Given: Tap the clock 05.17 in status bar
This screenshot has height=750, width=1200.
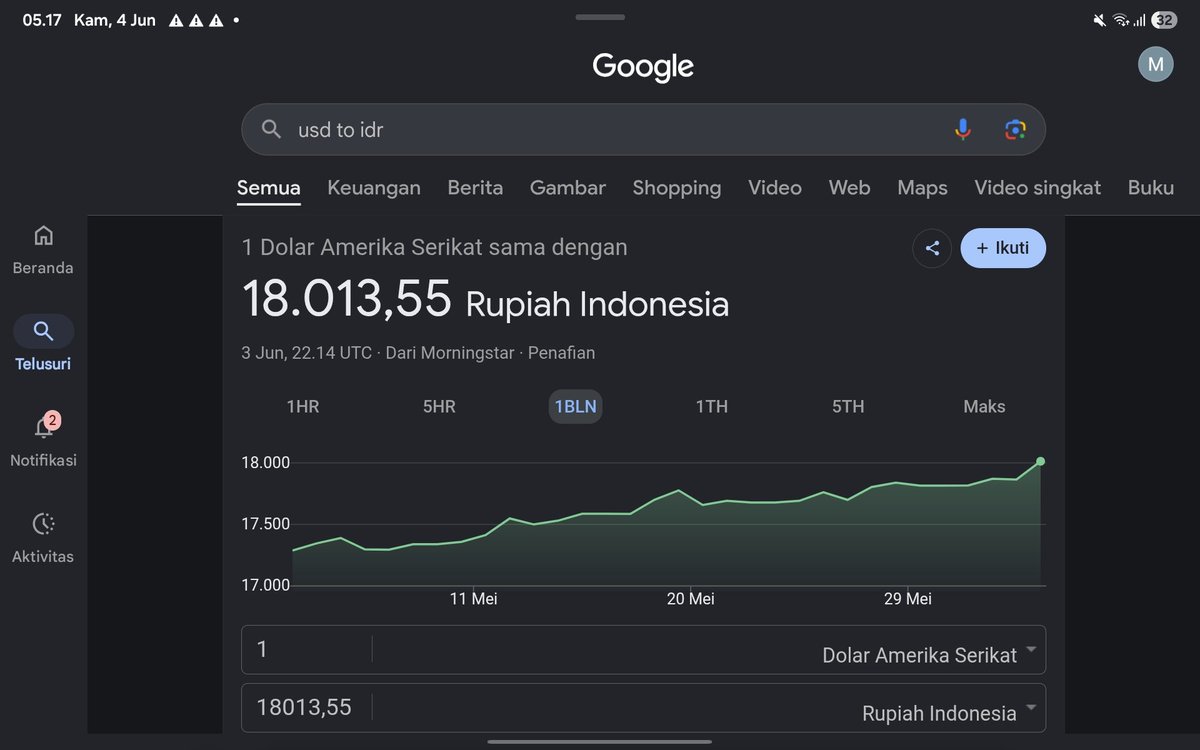Looking at the screenshot, I should (42, 20).
